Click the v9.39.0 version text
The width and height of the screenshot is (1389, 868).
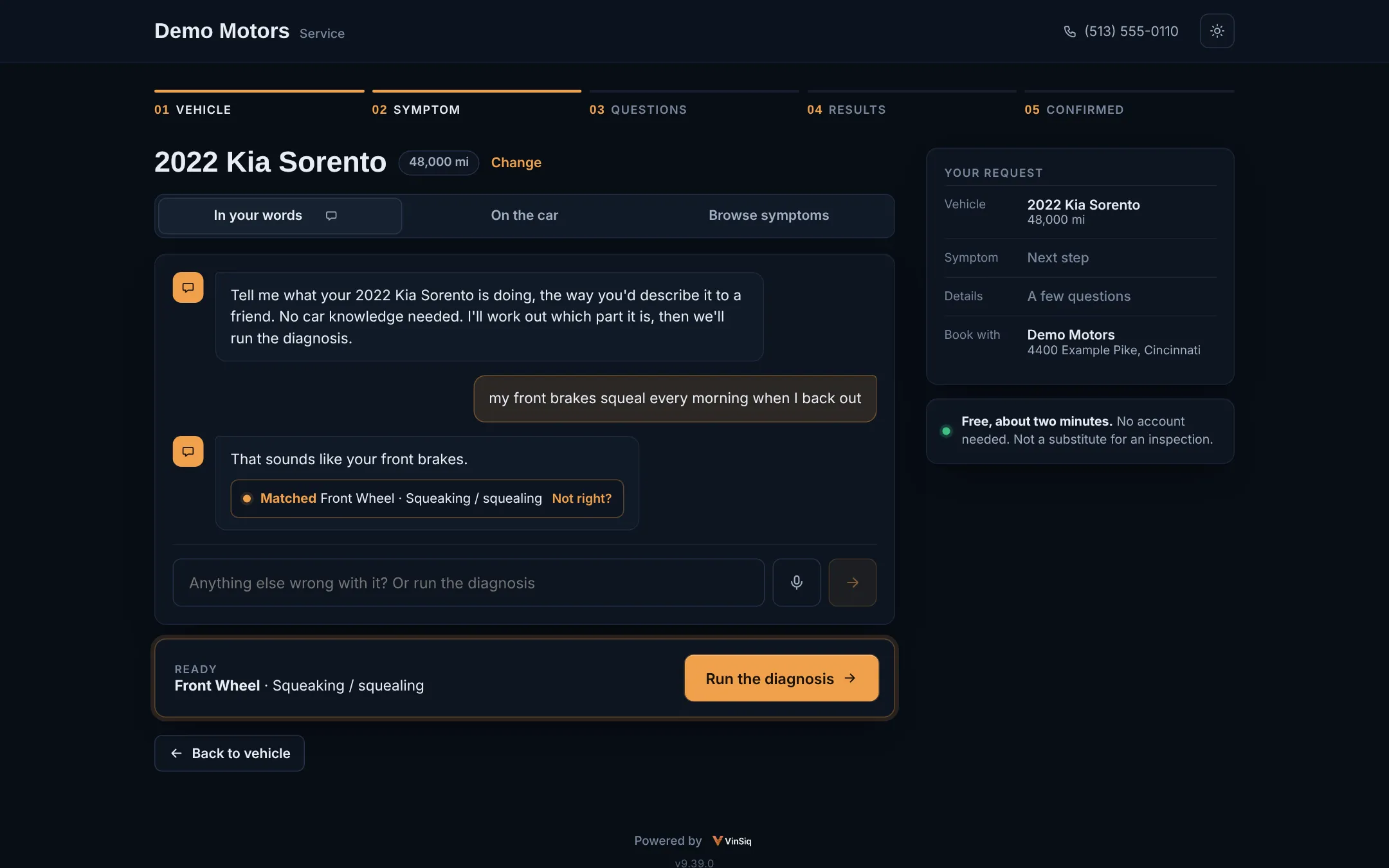coord(694,863)
